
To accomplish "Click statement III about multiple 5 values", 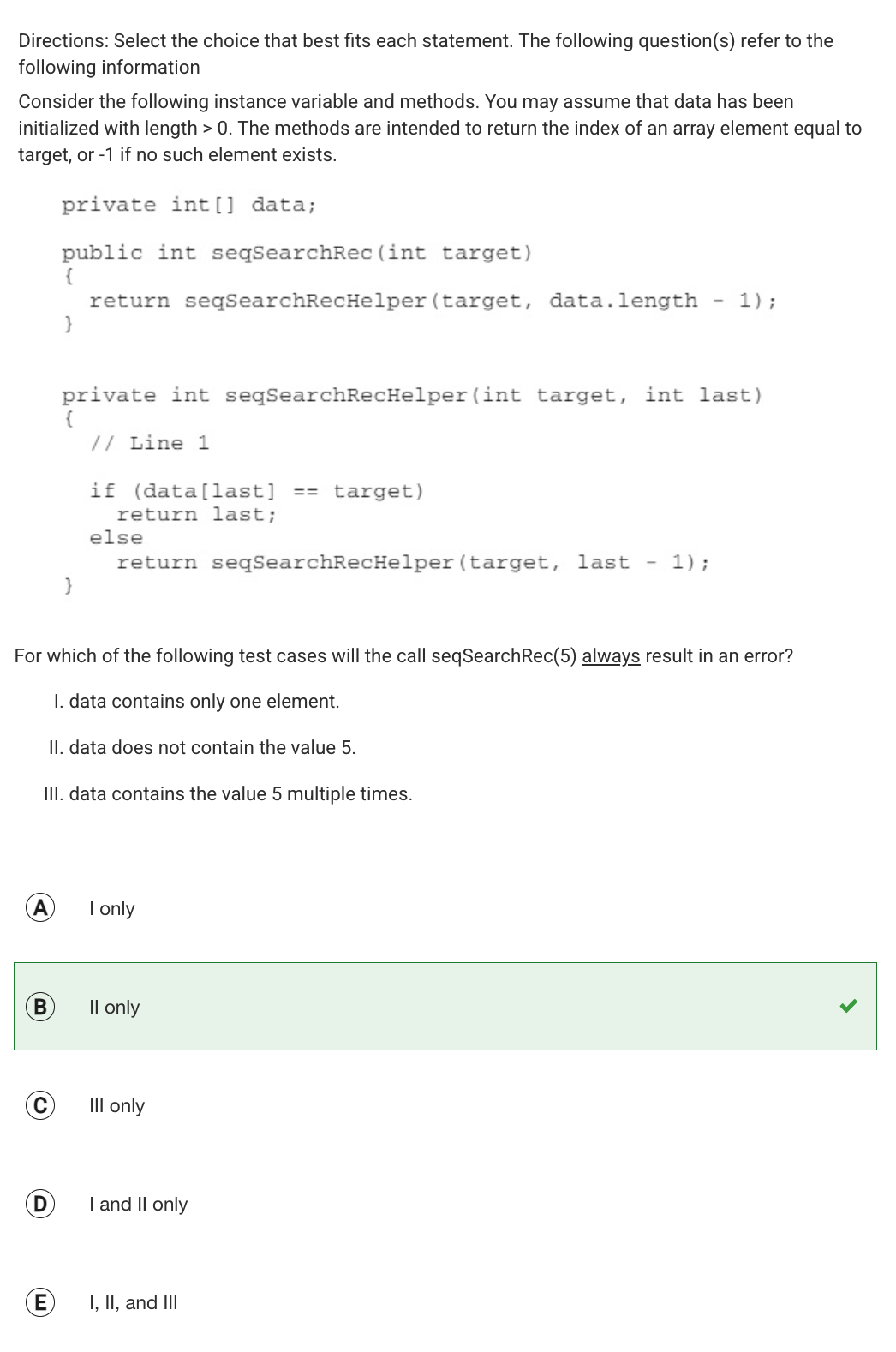I will click(x=228, y=793).
